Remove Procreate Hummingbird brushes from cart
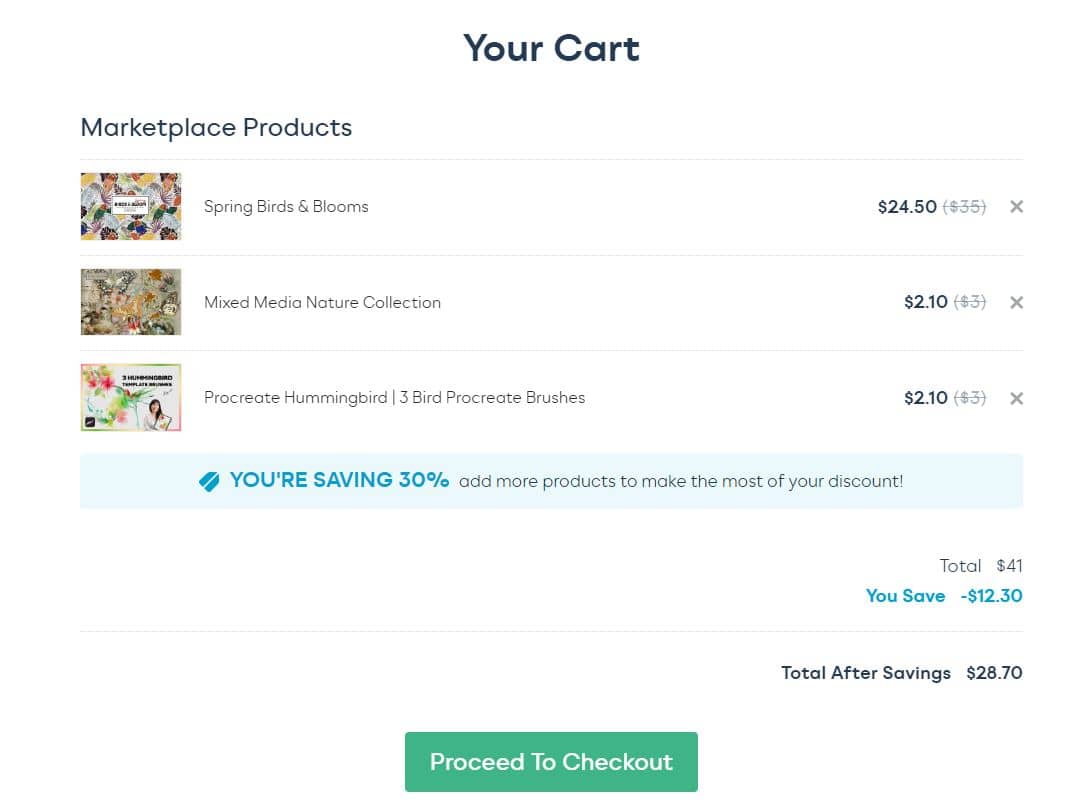Viewport: 1079px width, 800px height. pos(1016,398)
